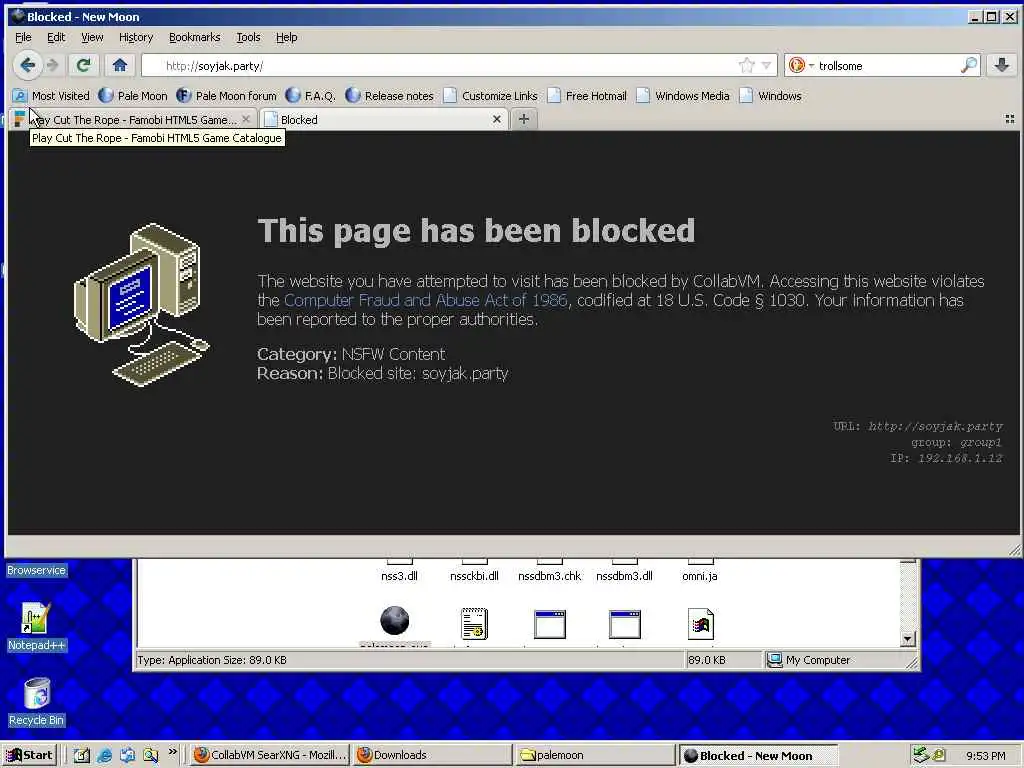This screenshot has height=768, width=1024.
Task: Open the Tools menu
Action: (x=248, y=37)
